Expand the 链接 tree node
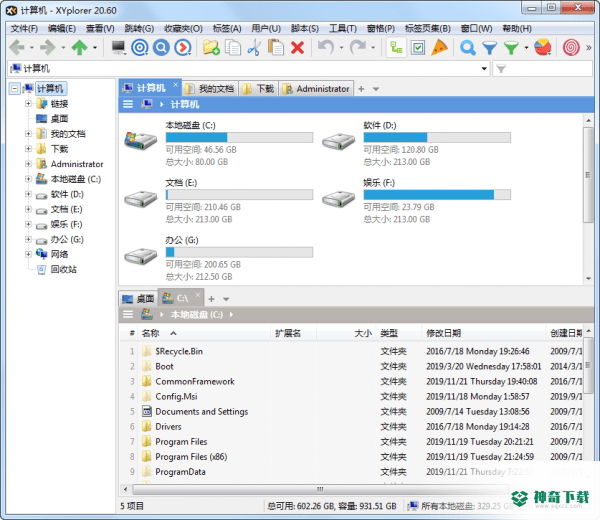 [x=28, y=103]
